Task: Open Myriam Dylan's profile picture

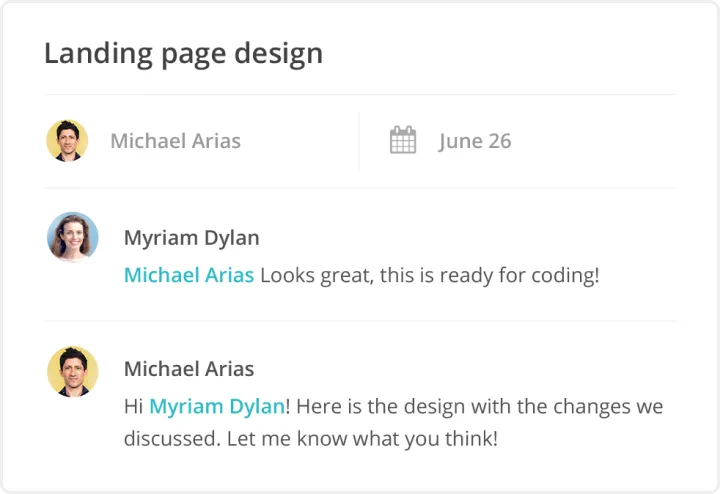Action: [73, 237]
